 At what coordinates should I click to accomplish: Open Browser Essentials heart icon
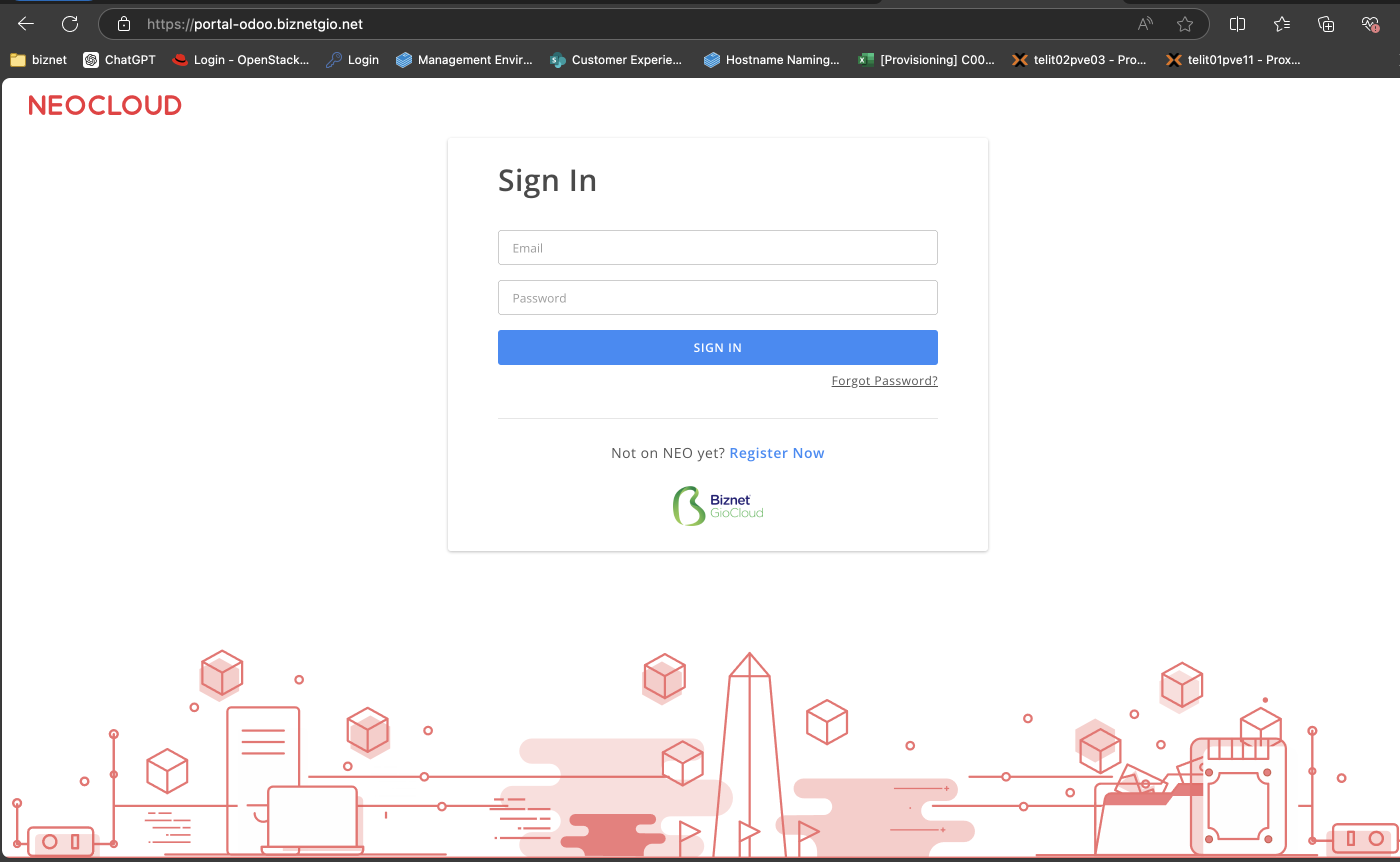point(1370,24)
